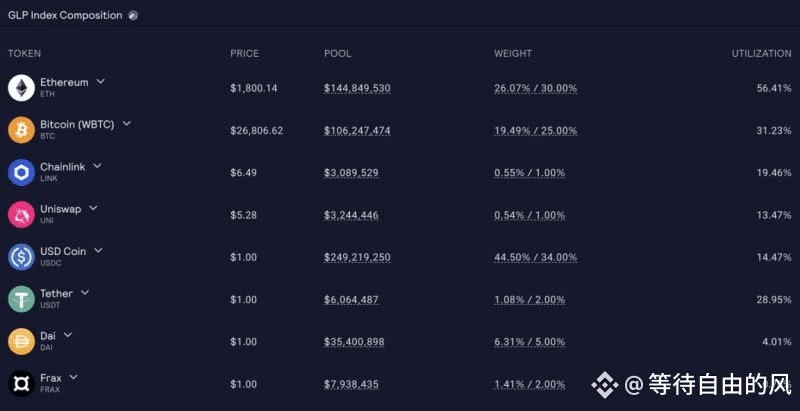The width and height of the screenshot is (800, 411).
Task: Click the Ethereum pool value $144,849,530
Action: [x=357, y=89]
